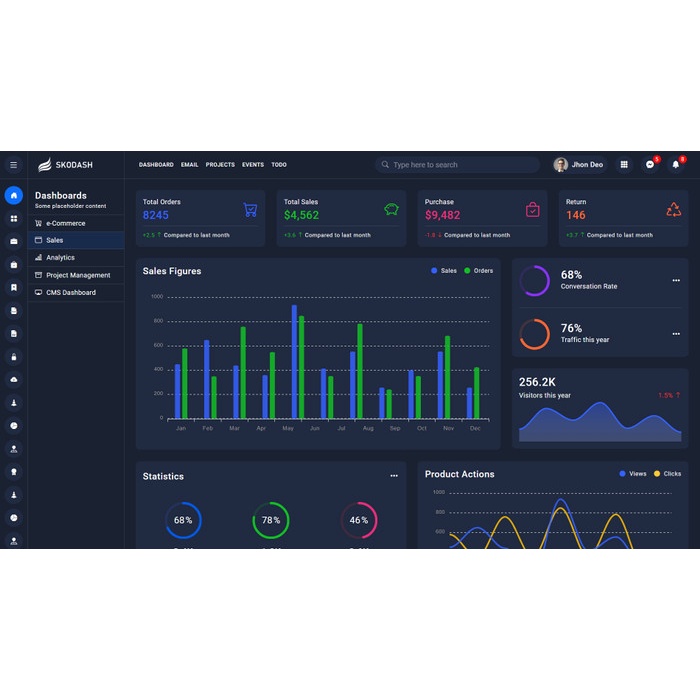Viewport: 700px width, 700px height.
Task: Click the pink 46% Statistics ring
Action: pos(359,521)
